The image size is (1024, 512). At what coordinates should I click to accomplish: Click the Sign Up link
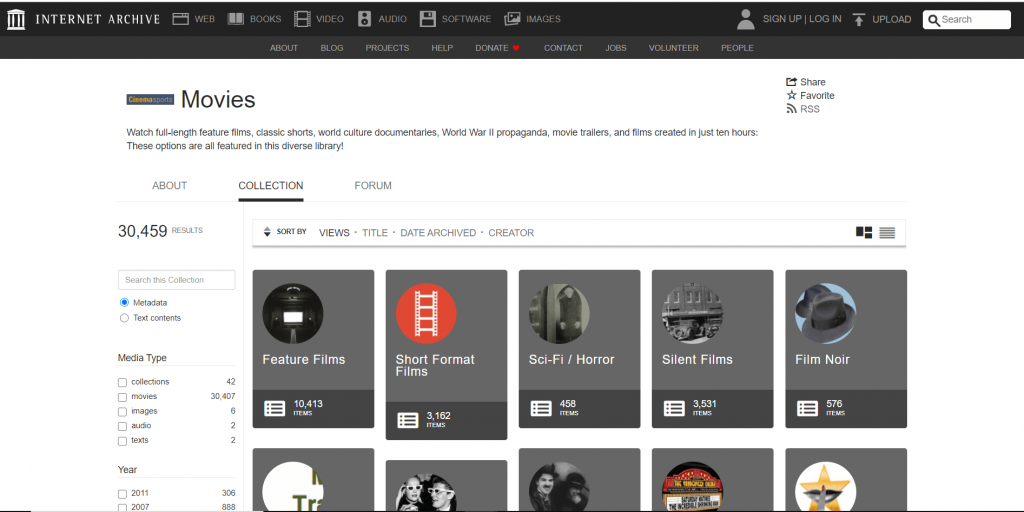tap(782, 19)
